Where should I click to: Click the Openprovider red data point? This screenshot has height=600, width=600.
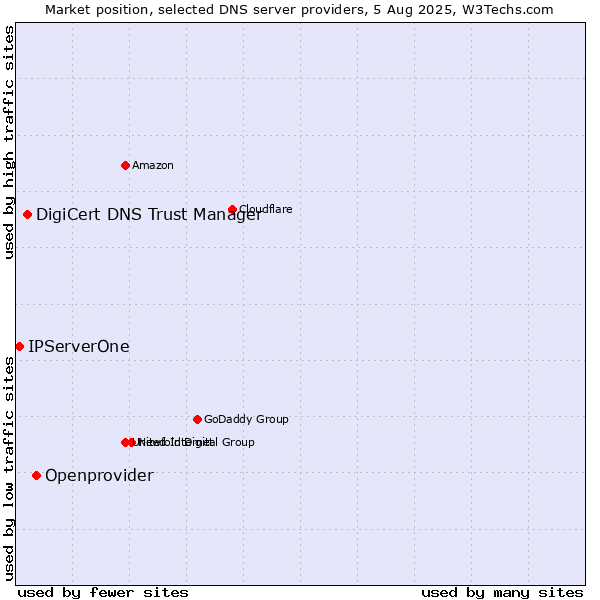(36, 475)
